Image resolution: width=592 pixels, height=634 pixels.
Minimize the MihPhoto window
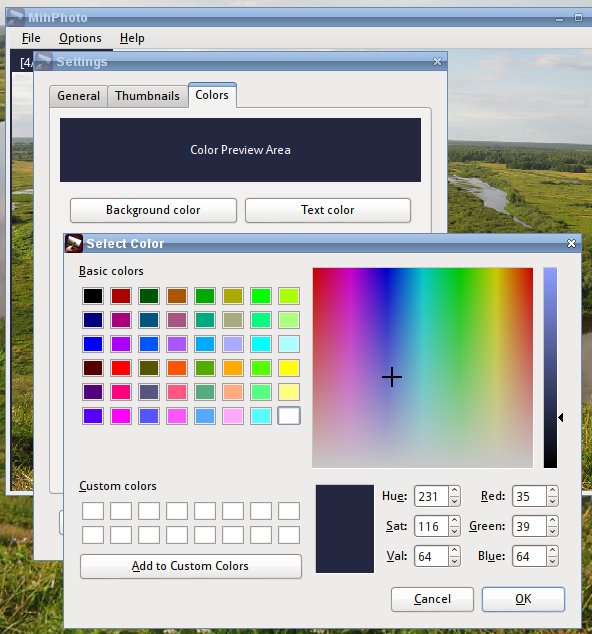pyautogui.click(x=559, y=19)
